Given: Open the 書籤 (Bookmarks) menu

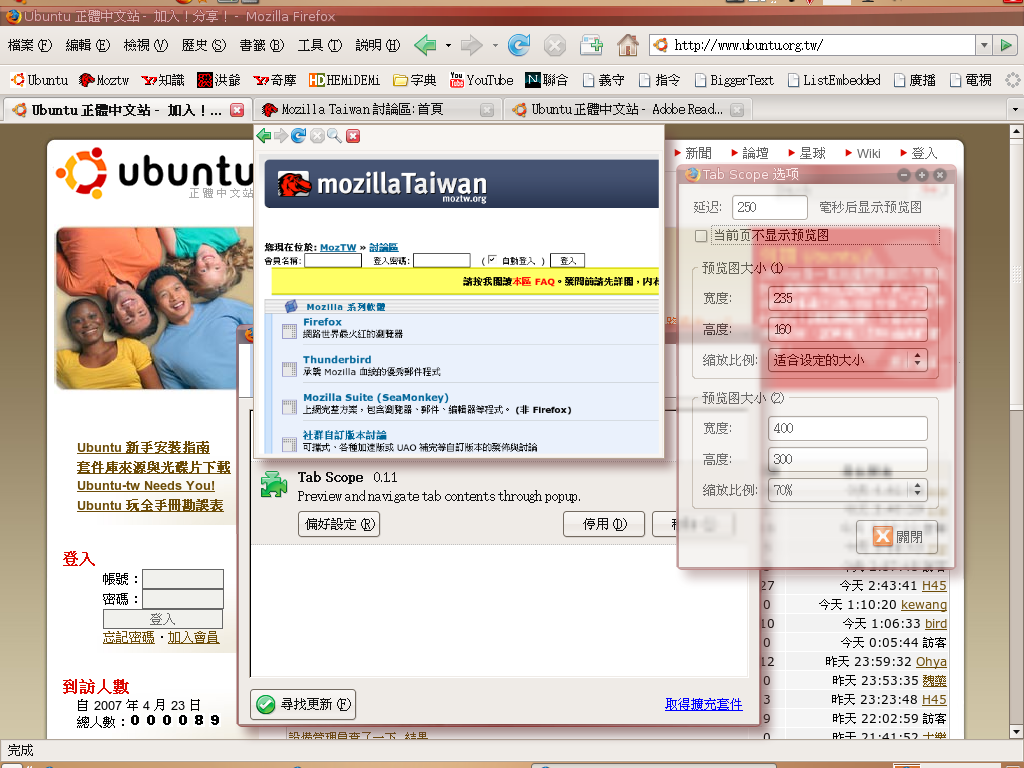Looking at the screenshot, I should tap(261, 45).
